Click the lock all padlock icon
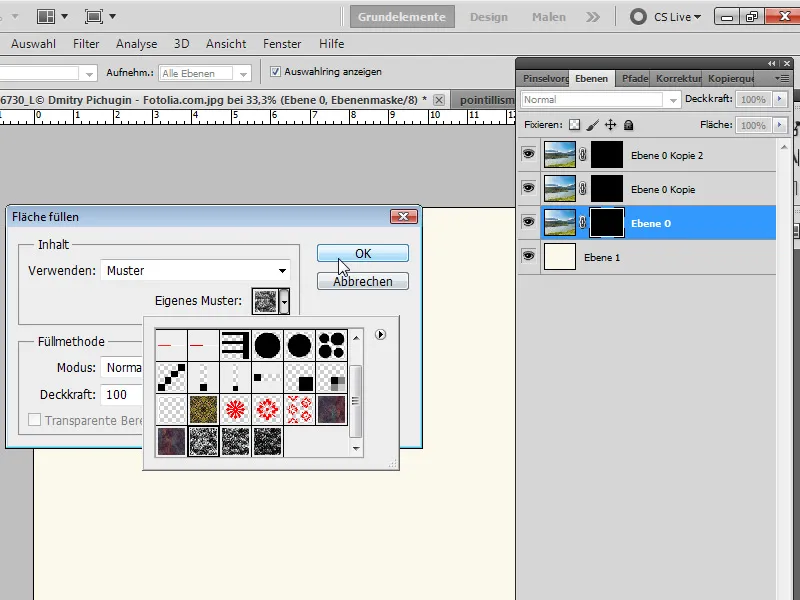This screenshot has height=600, width=800. 628,126
